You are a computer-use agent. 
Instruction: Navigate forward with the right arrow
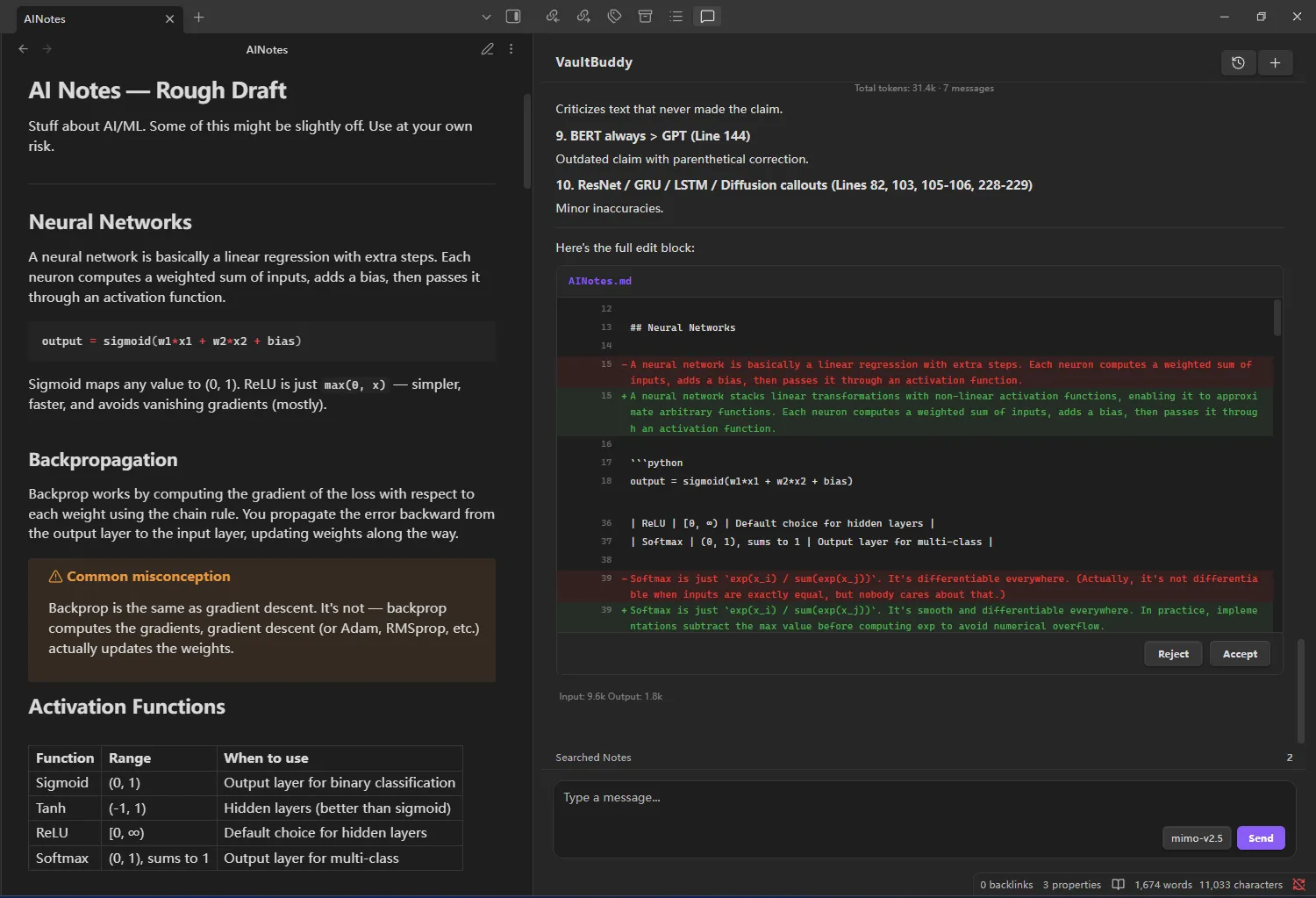pos(47,49)
